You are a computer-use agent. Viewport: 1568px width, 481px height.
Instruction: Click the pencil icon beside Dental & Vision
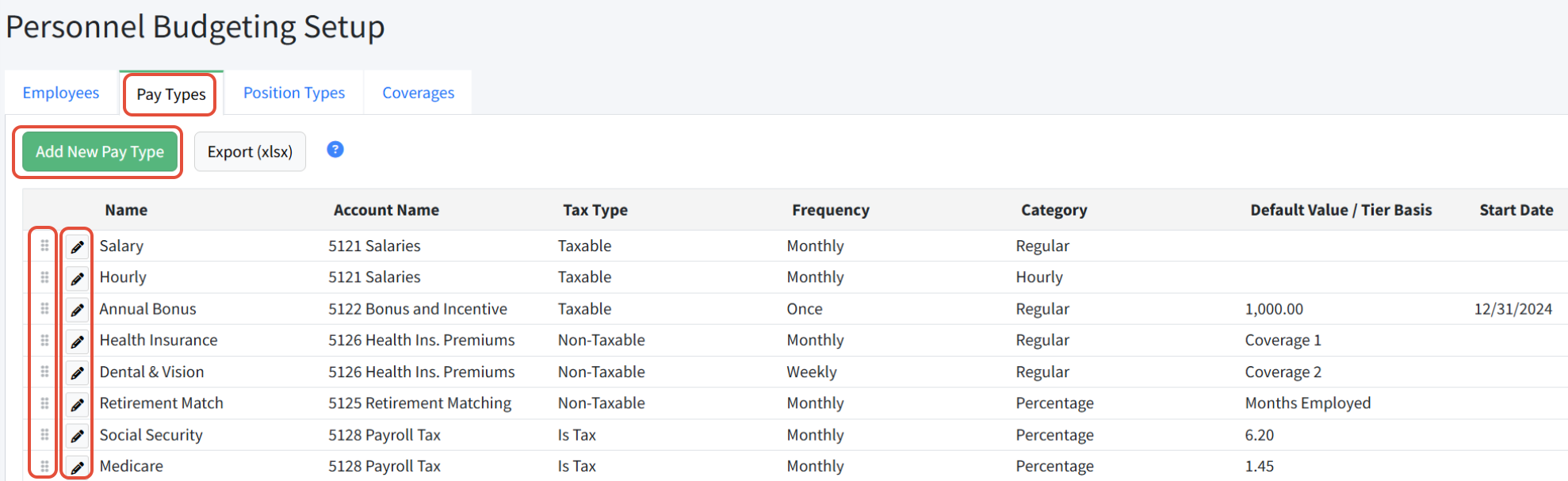77,372
